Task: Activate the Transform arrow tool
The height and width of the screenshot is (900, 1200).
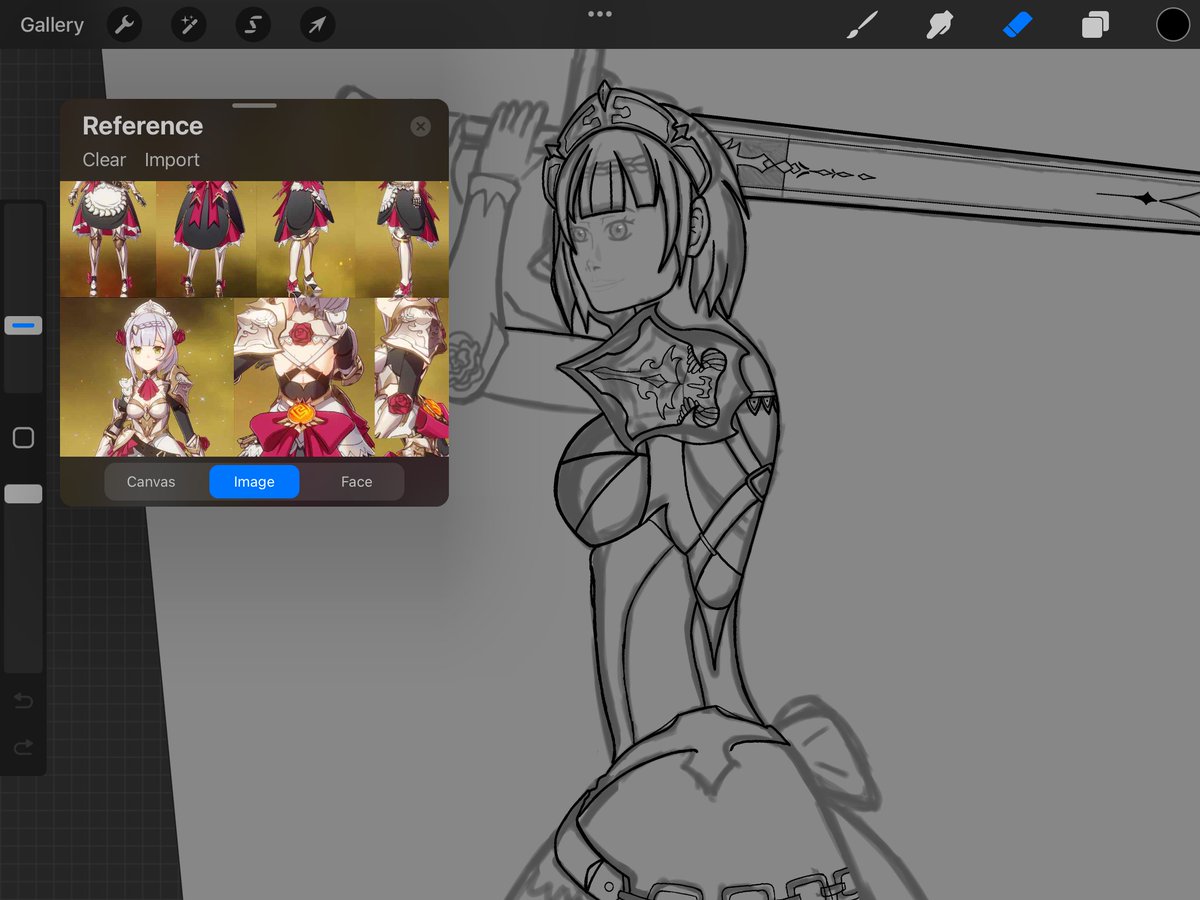Action: point(317,25)
